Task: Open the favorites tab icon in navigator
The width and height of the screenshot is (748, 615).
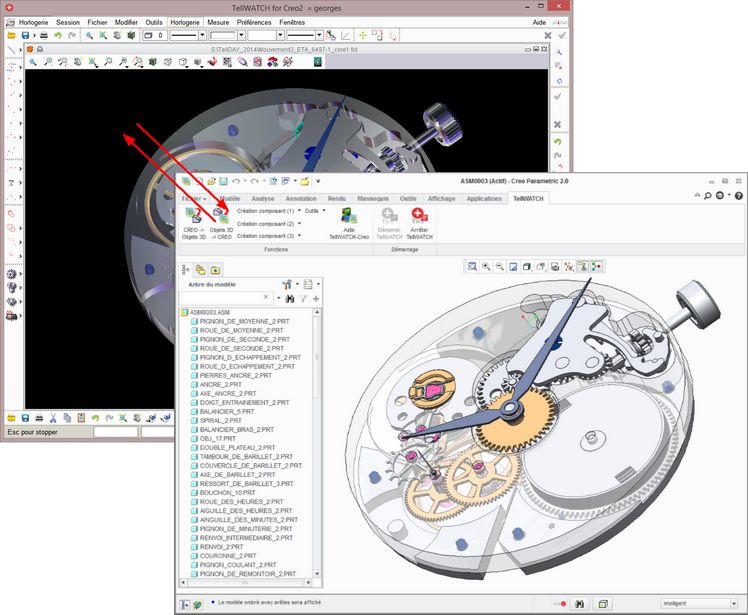Action: coord(215,270)
